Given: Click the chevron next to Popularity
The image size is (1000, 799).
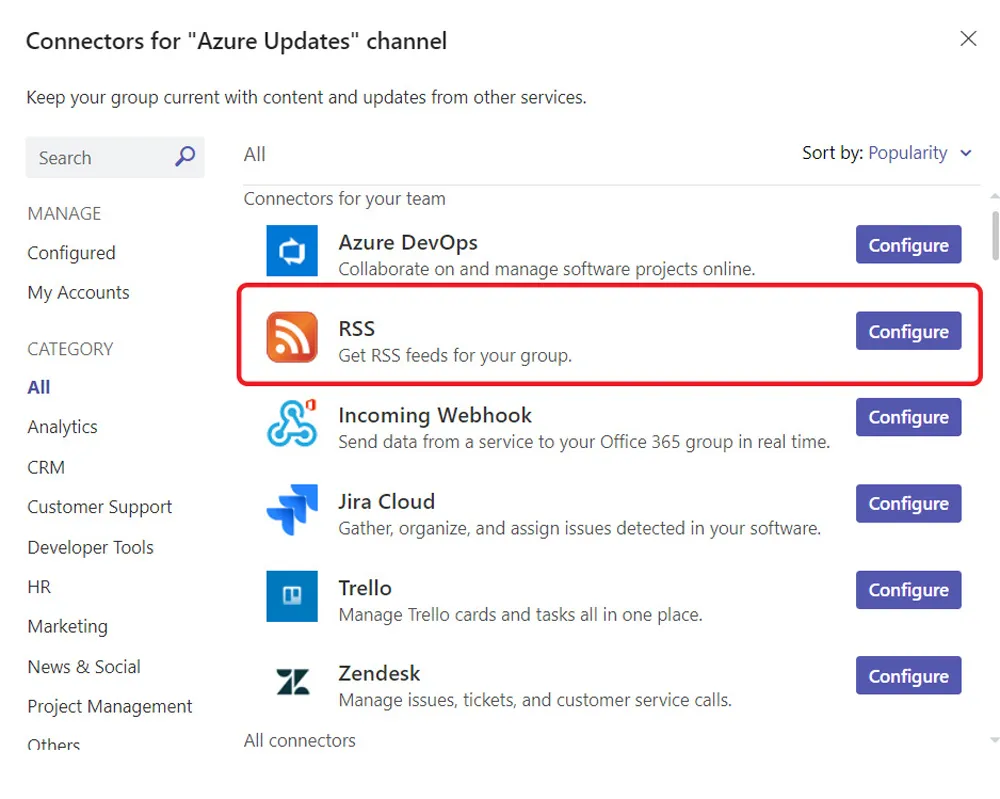Looking at the screenshot, I should (x=966, y=153).
